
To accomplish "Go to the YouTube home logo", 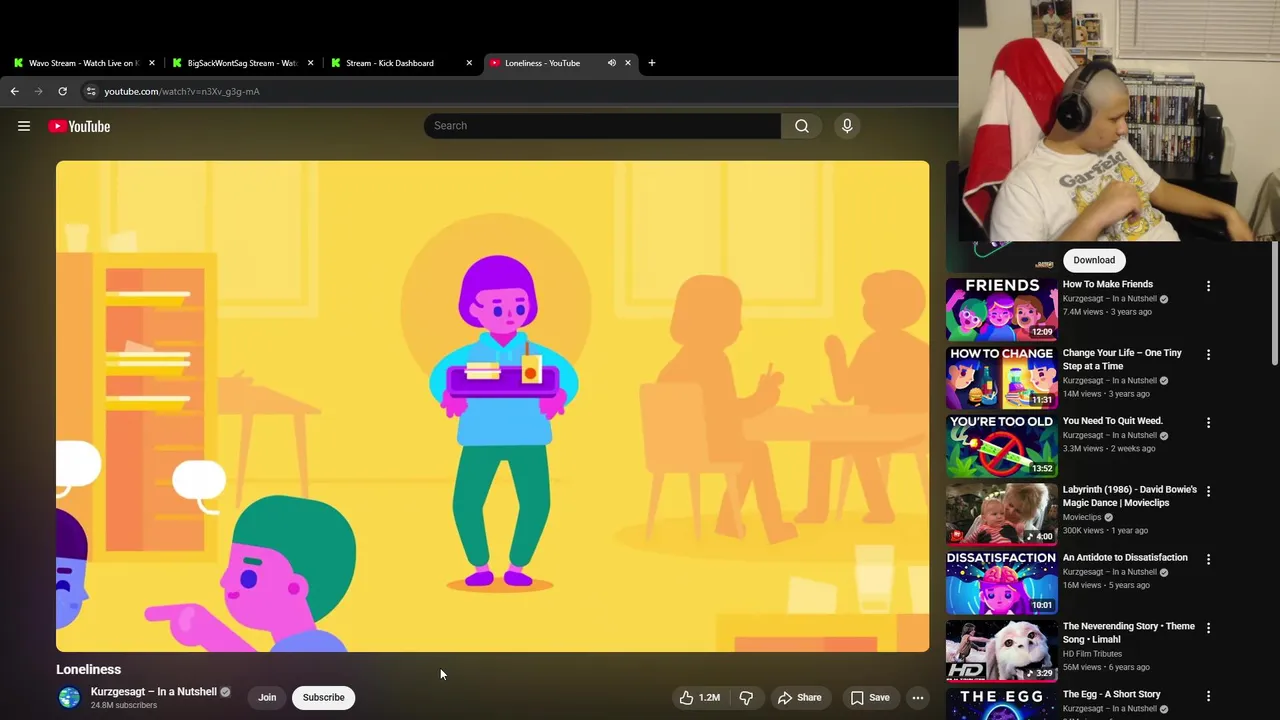I will pyautogui.click(x=79, y=126).
